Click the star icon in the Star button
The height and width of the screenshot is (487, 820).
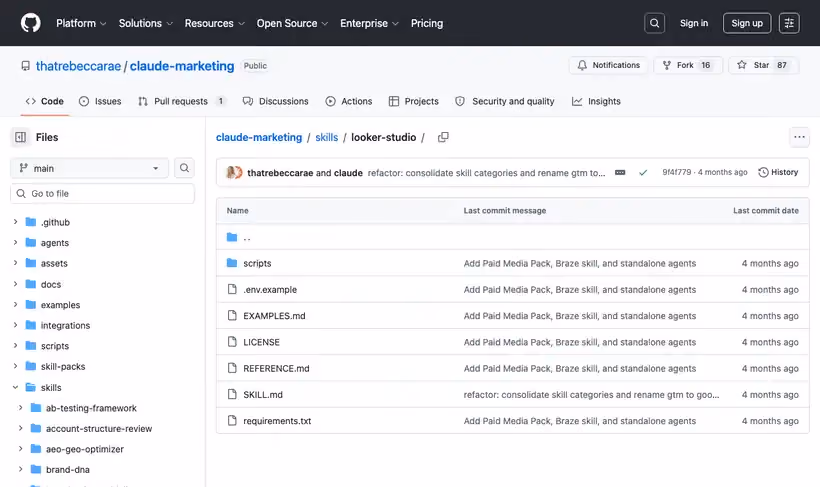coord(742,65)
